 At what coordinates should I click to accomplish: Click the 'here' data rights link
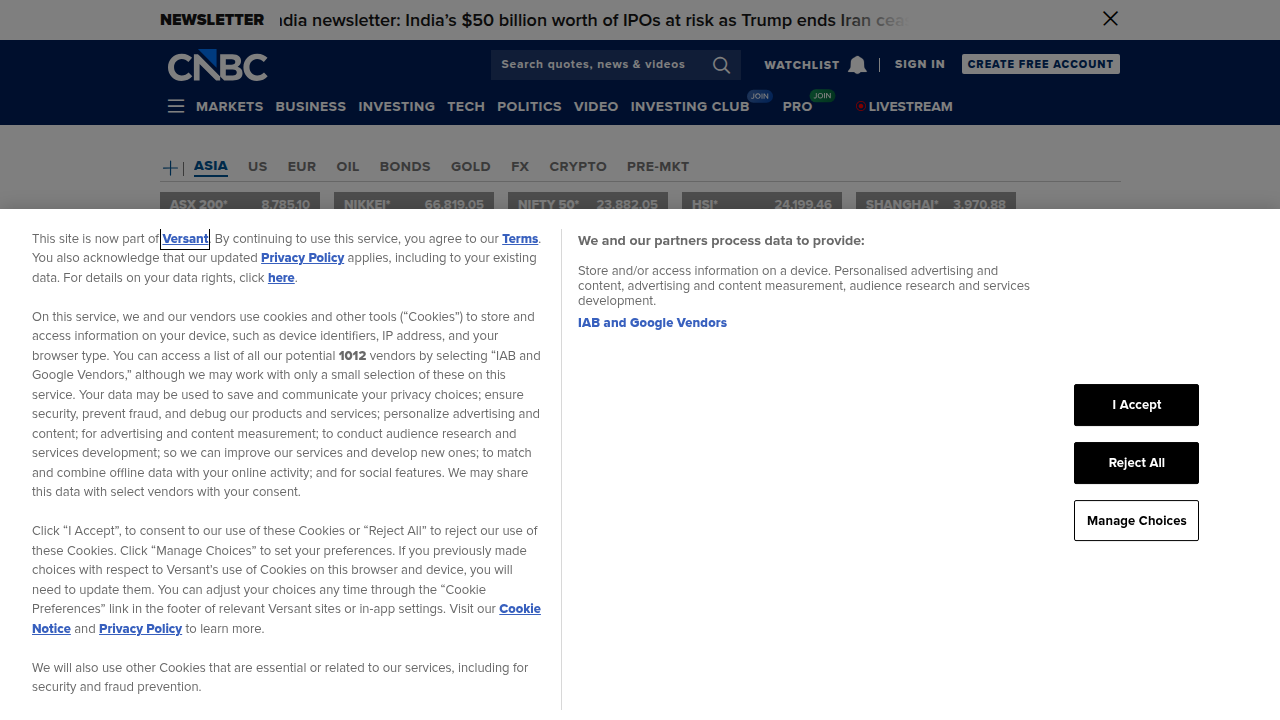pyautogui.click(x=281, y=278)
